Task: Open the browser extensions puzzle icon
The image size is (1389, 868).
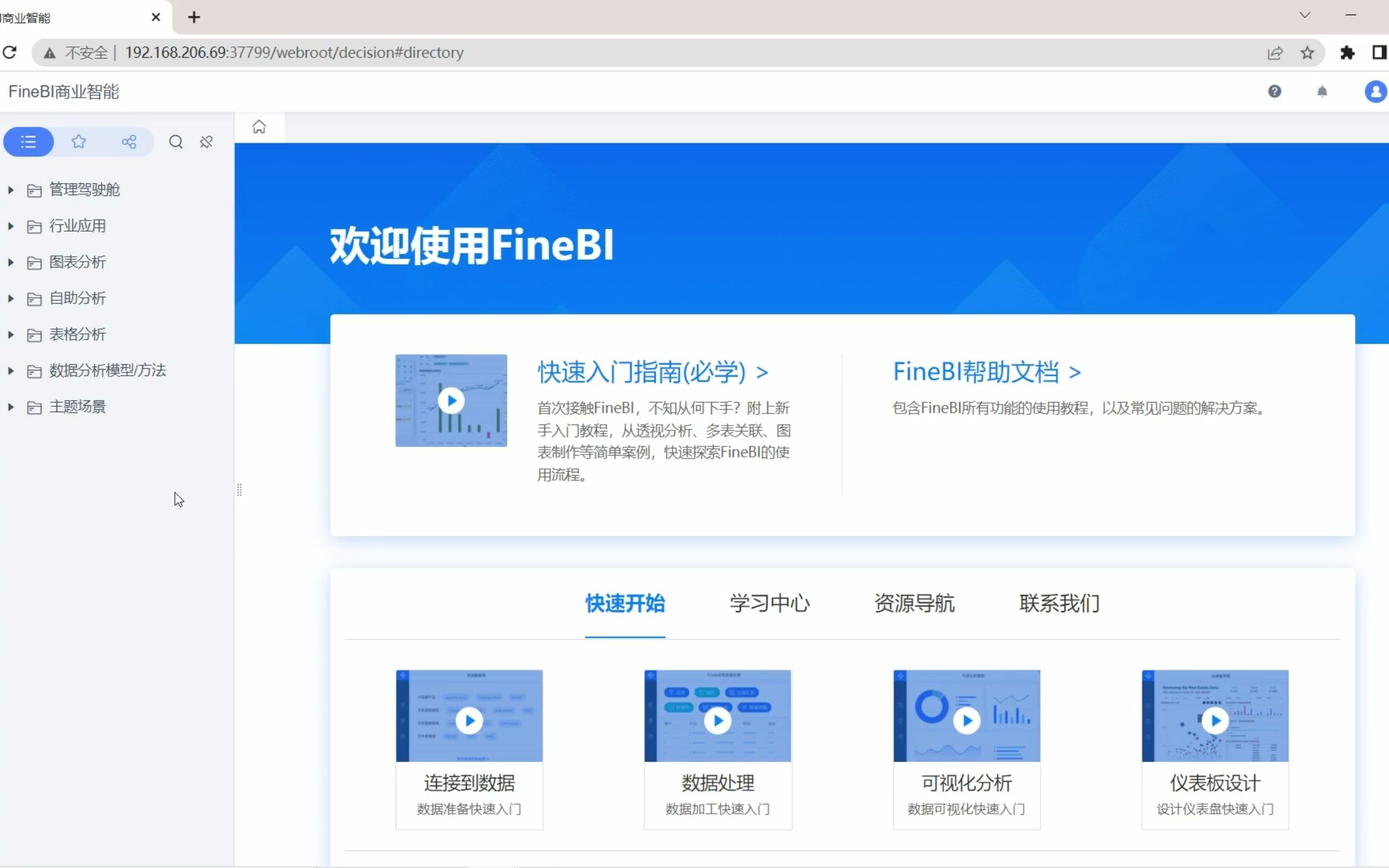Action: [1347, 53]
